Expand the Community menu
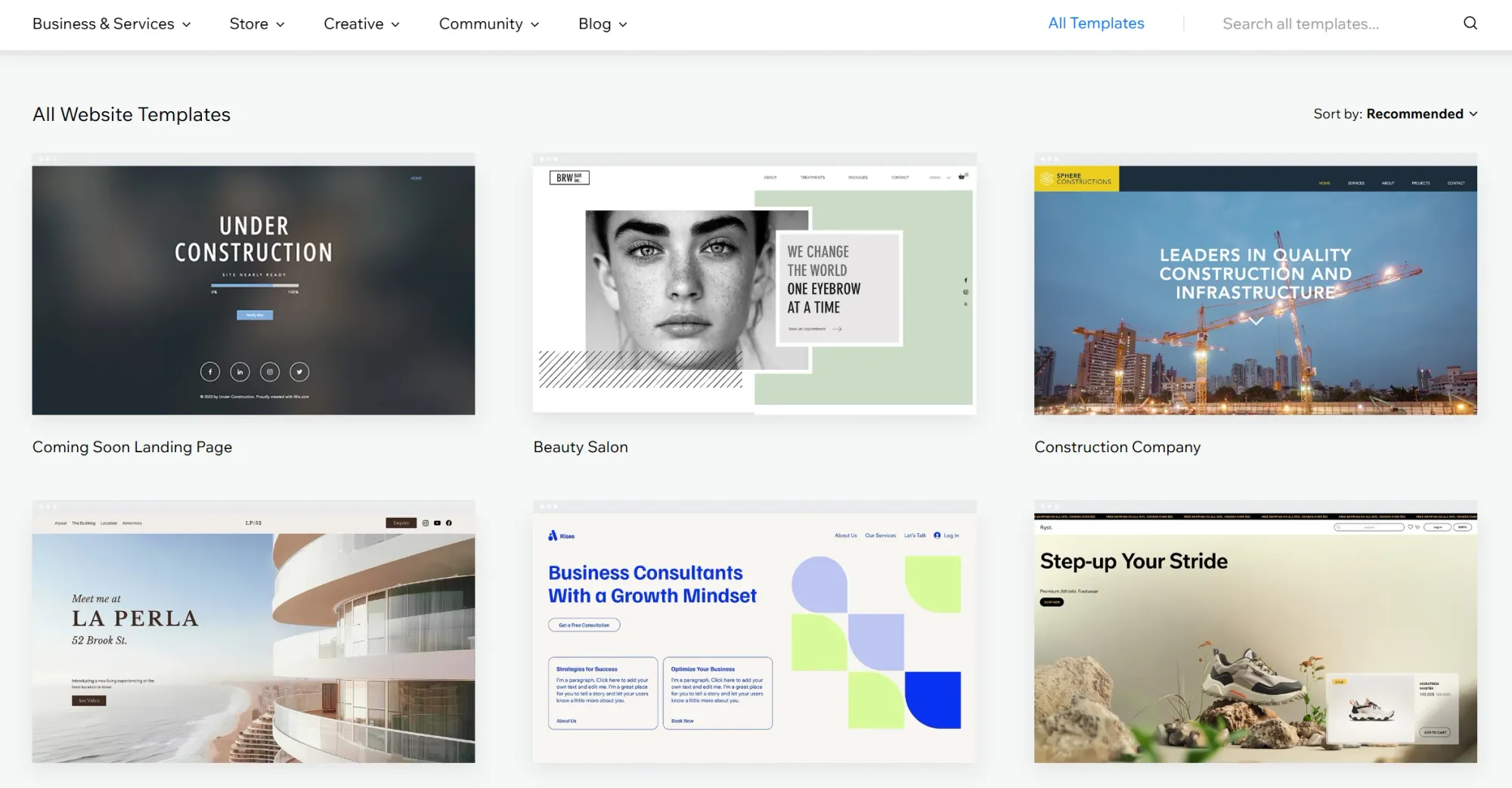Viewport: 1512px width, 788px height. click(x=489, y=23)
